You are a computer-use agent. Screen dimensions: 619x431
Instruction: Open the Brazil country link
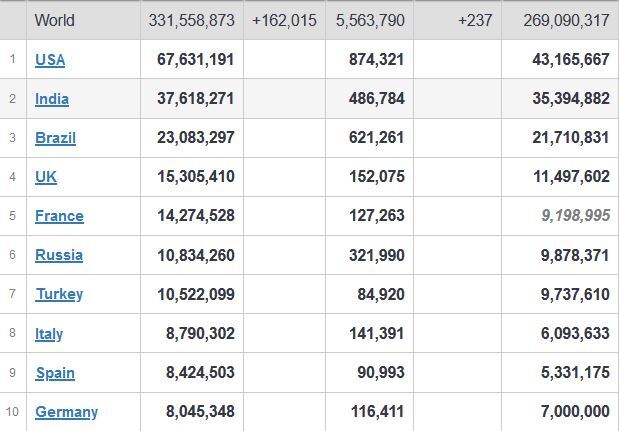click(x=55, y=138)
